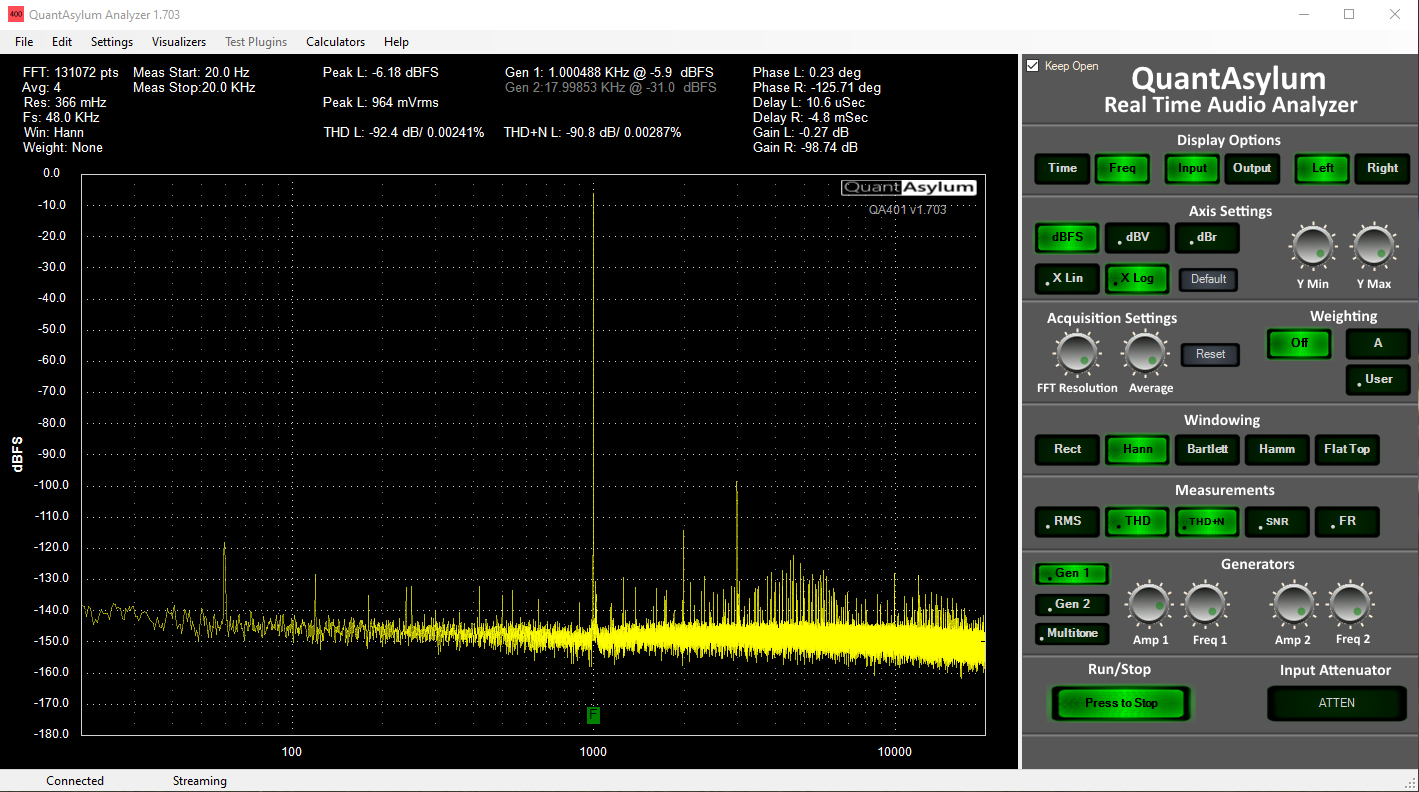Click the Reset acquisition button

[1210, 354]
